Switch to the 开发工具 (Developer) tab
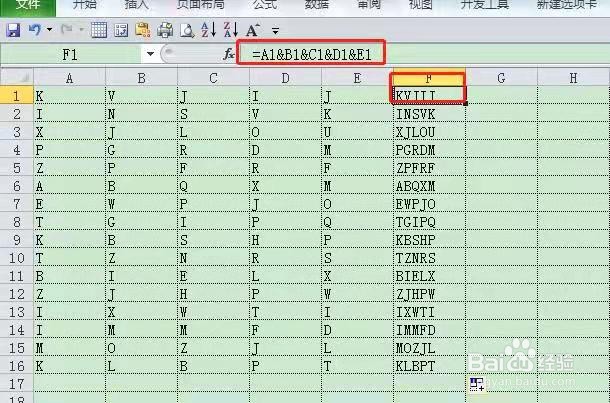Screen dimensions: 610x403 (x=485, y=5)
